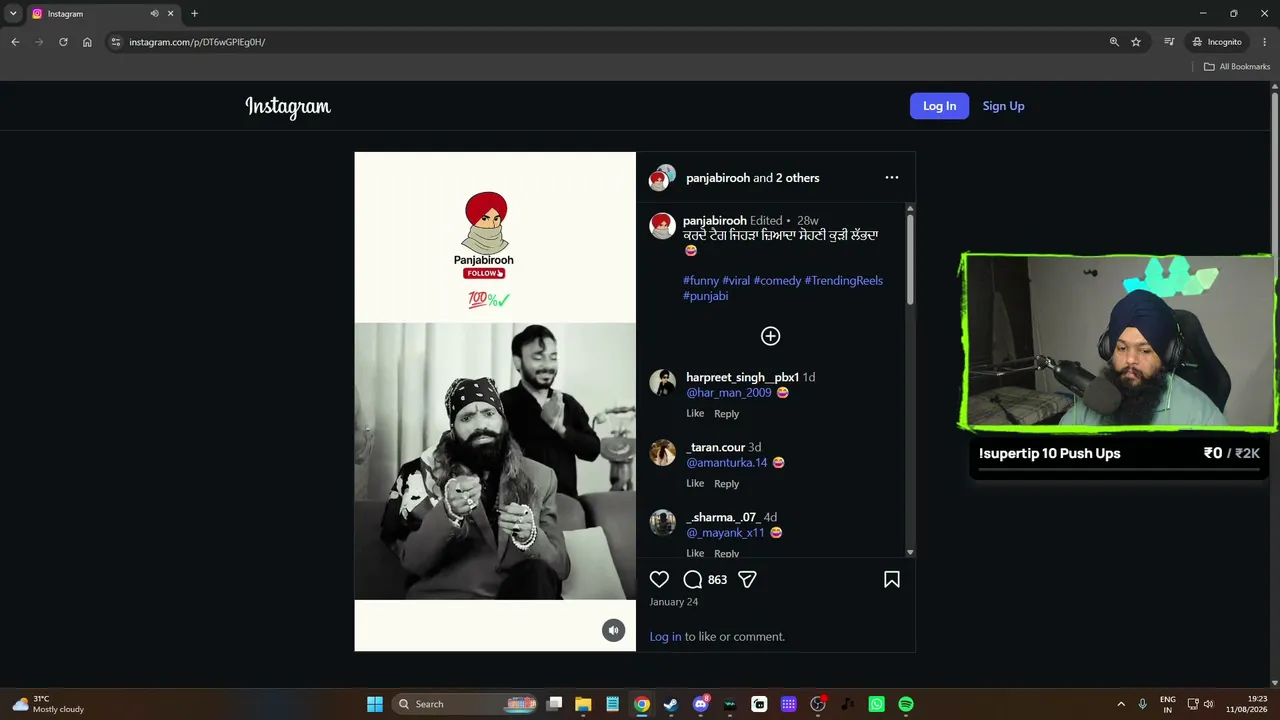Open Chrome's tab search dropdown
Viewport: 1280px width, 720px height.
click(x=13, y=14)
